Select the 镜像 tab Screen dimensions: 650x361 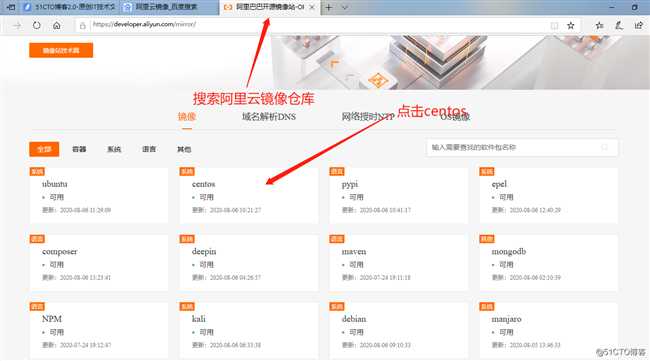click(187, 116)
